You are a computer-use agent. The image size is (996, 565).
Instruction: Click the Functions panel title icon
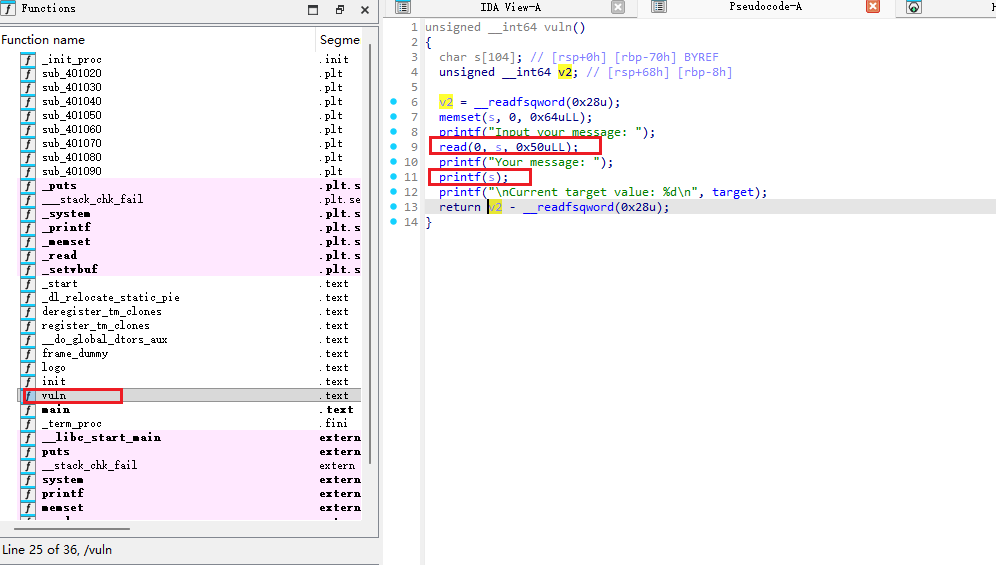tap(9, 9)
